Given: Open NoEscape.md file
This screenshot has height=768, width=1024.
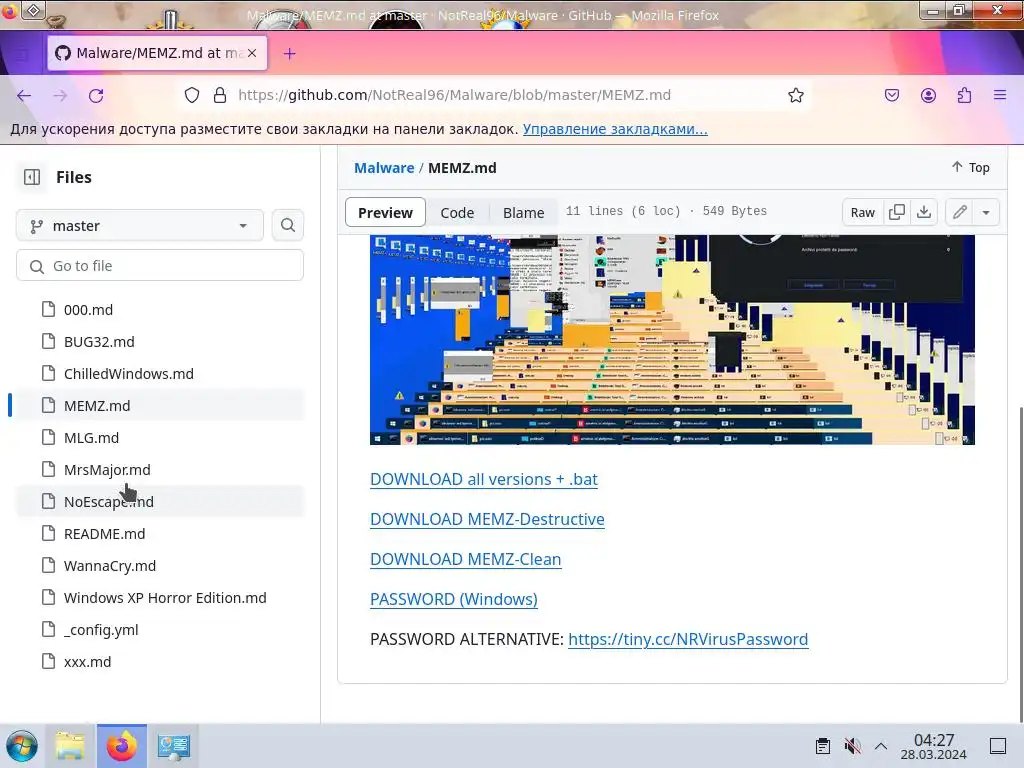Looking at the screenshot, I should coord(160,502).
